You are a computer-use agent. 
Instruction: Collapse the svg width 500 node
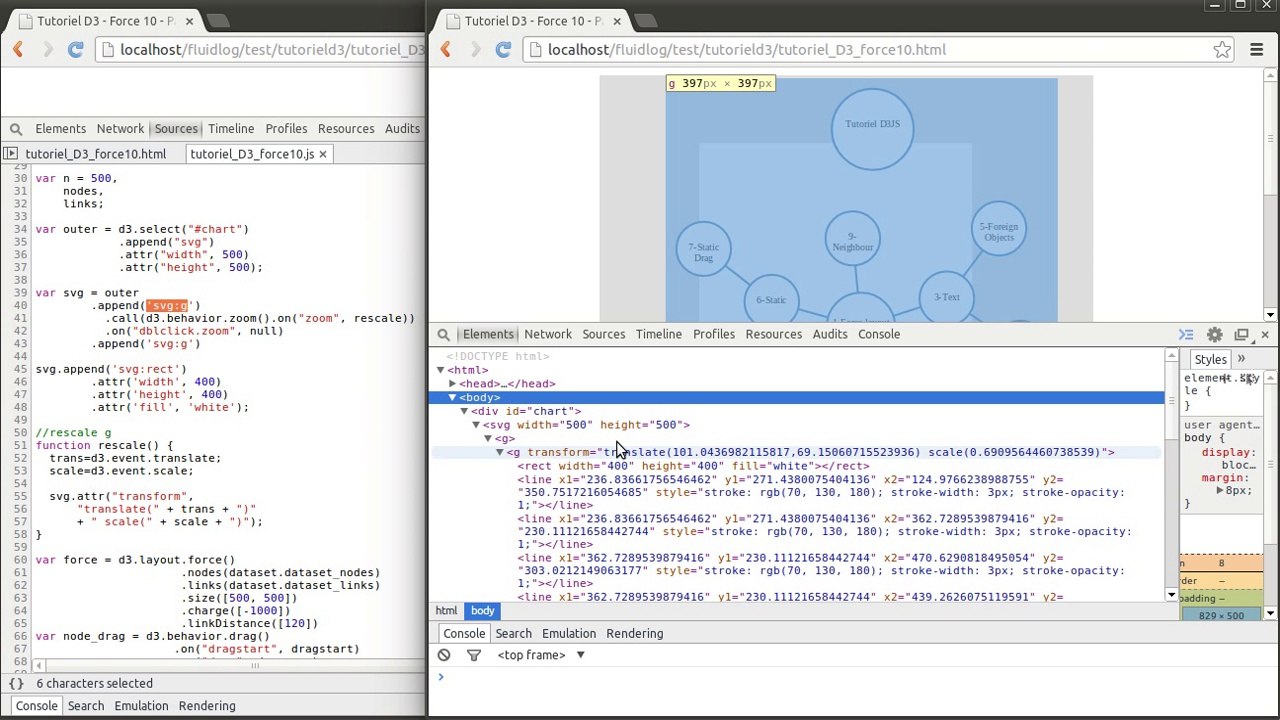[476, 425]
